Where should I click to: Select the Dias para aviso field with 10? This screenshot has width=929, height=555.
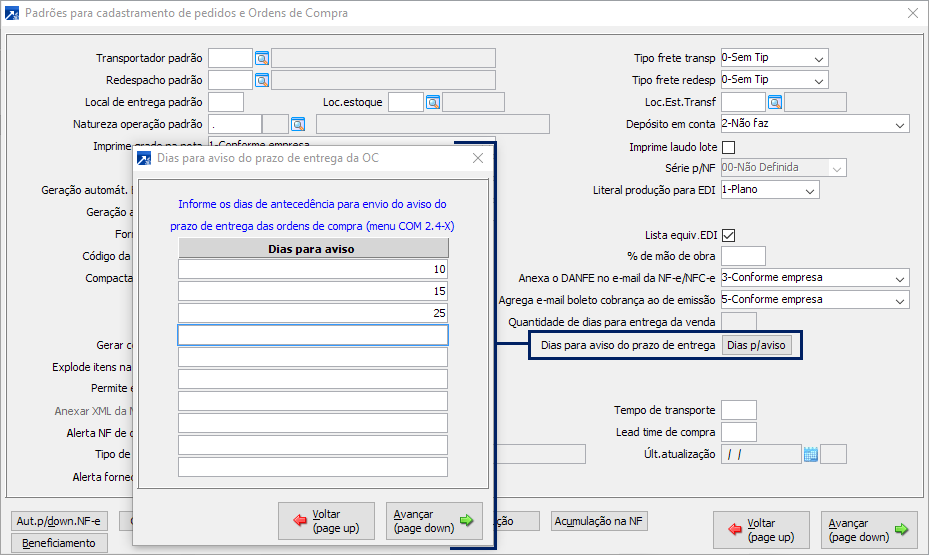pos(313,270)
